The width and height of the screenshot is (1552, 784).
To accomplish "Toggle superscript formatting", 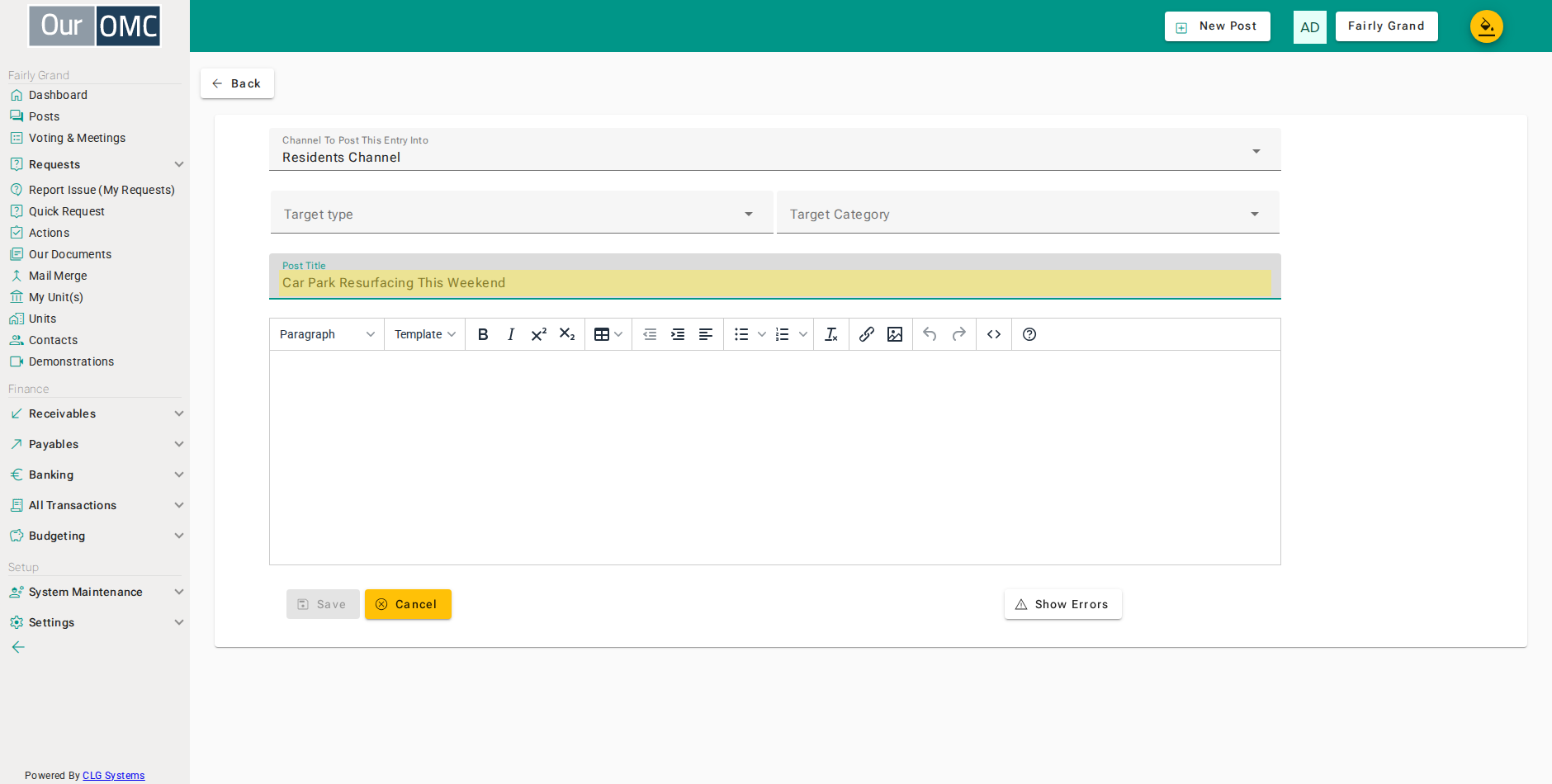I will 539,334.
